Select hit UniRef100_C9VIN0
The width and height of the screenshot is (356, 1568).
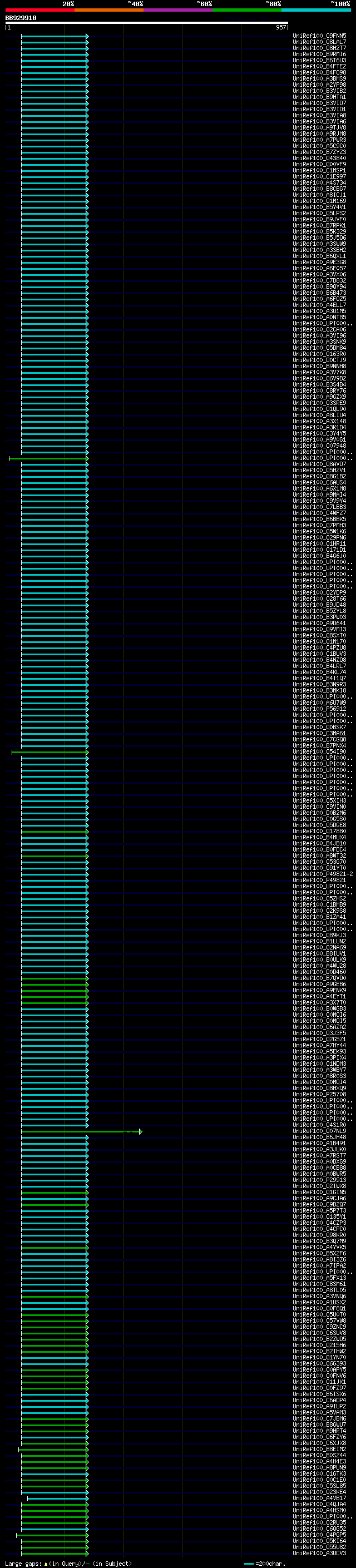point(319,807)
